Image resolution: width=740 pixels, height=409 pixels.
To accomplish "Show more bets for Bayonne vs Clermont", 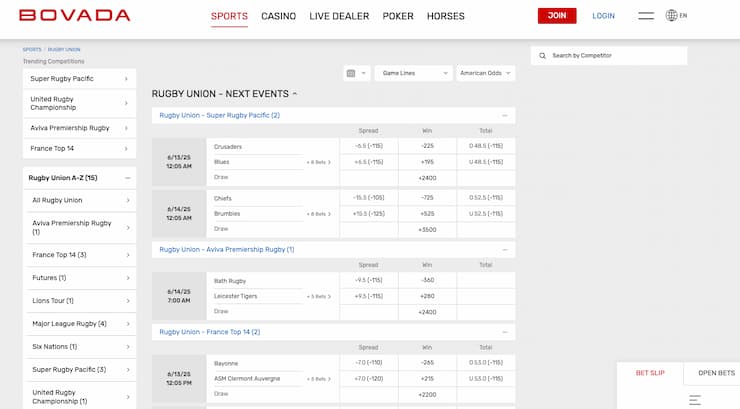I will [x=319, y=379].
